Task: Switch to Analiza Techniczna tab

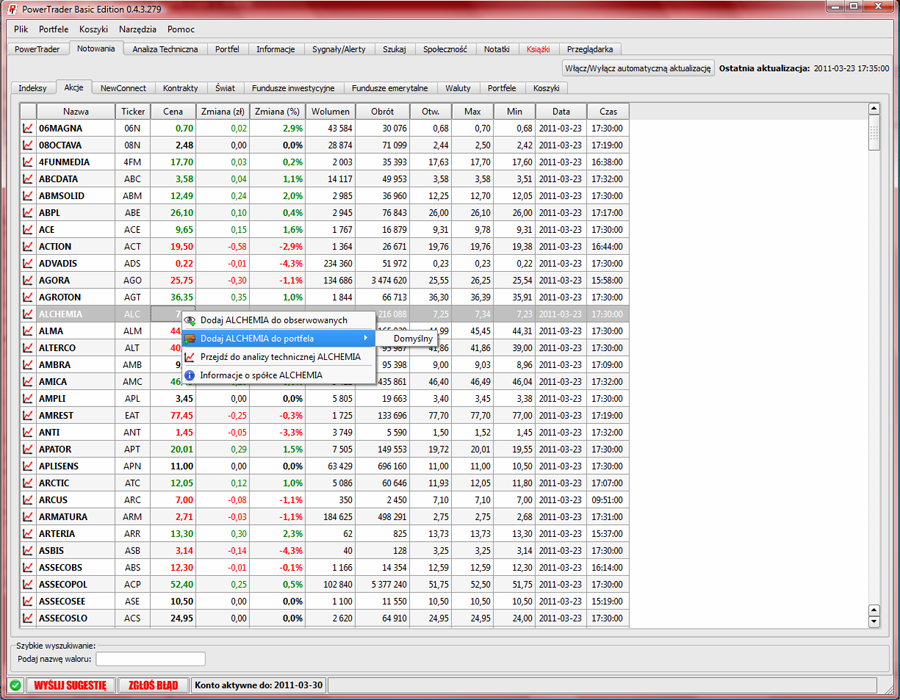Action: 165,49
